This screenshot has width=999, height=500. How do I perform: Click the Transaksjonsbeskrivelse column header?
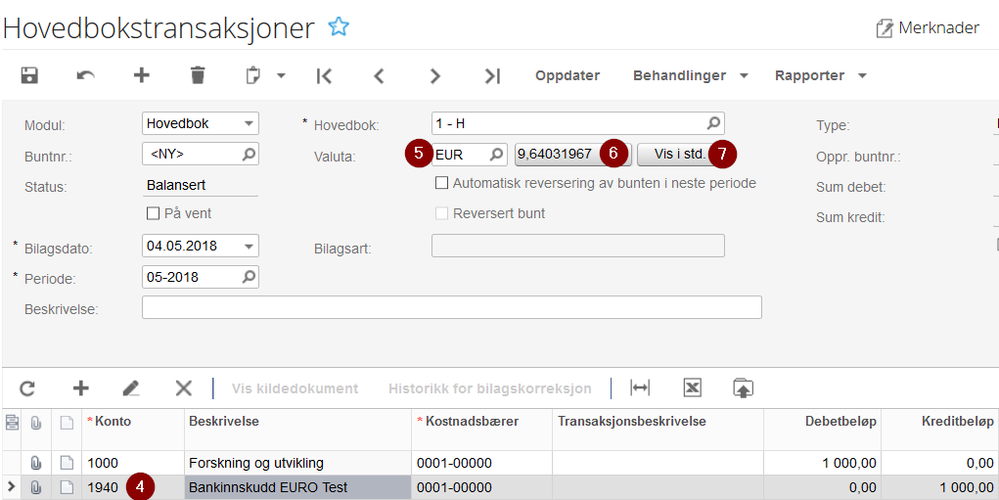pos(658,430)
